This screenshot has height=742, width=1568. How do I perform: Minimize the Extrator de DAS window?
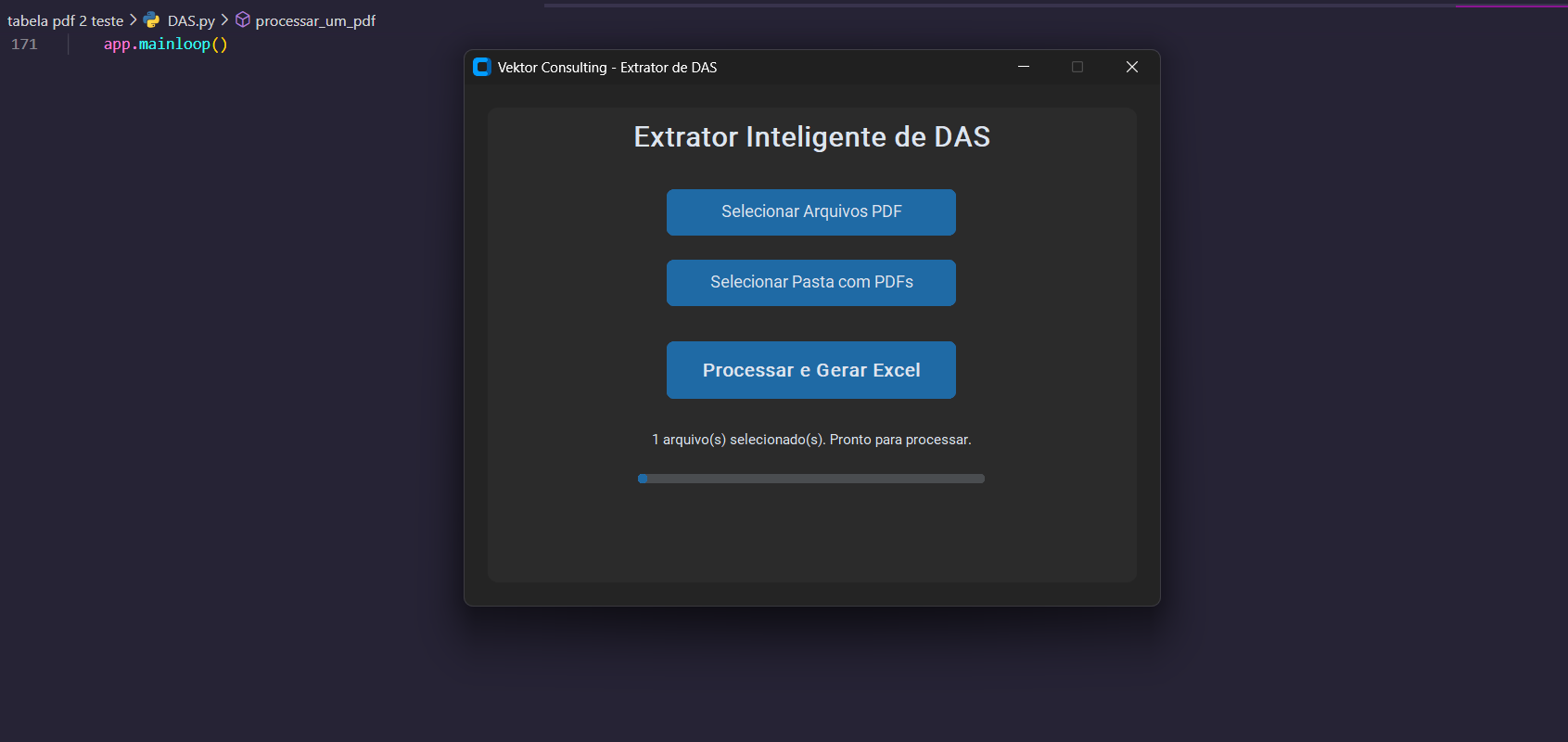tap(1024, 67)
